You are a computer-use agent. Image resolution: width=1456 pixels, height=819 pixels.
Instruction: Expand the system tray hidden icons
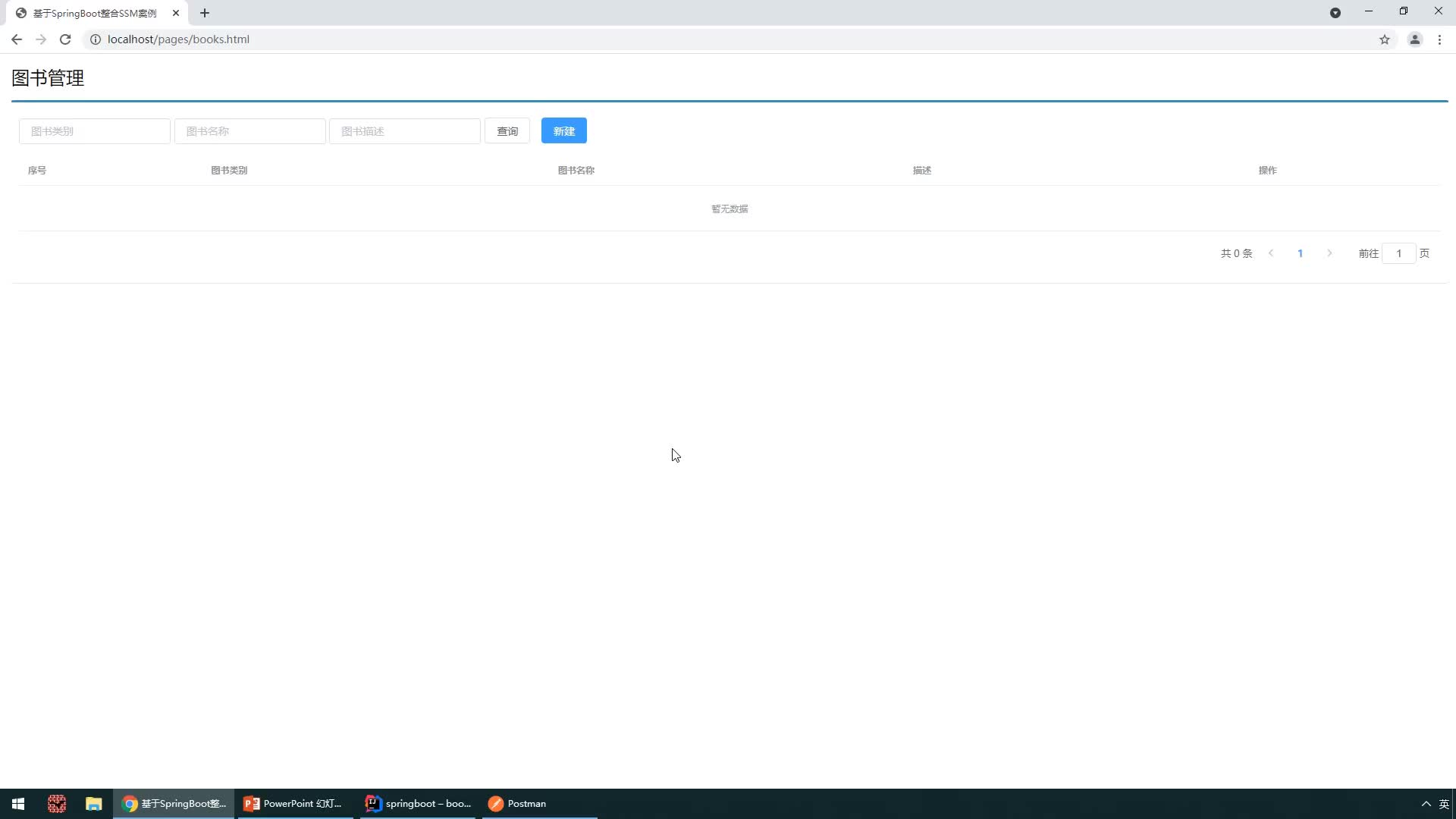[1426, 804]
